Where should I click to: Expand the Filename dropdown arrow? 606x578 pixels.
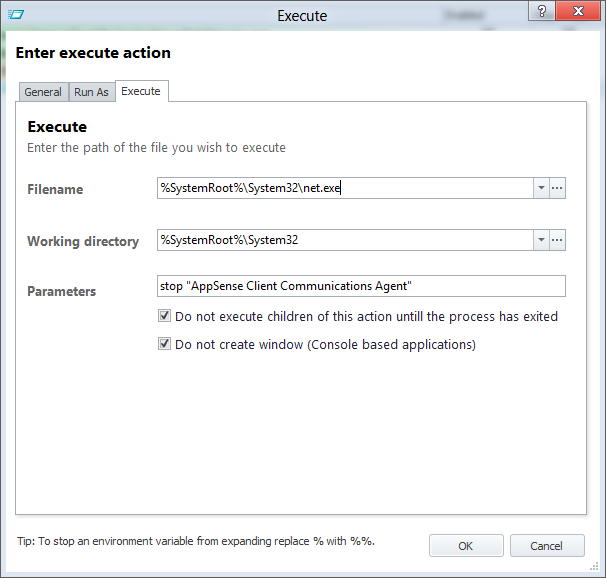(541, 188)
